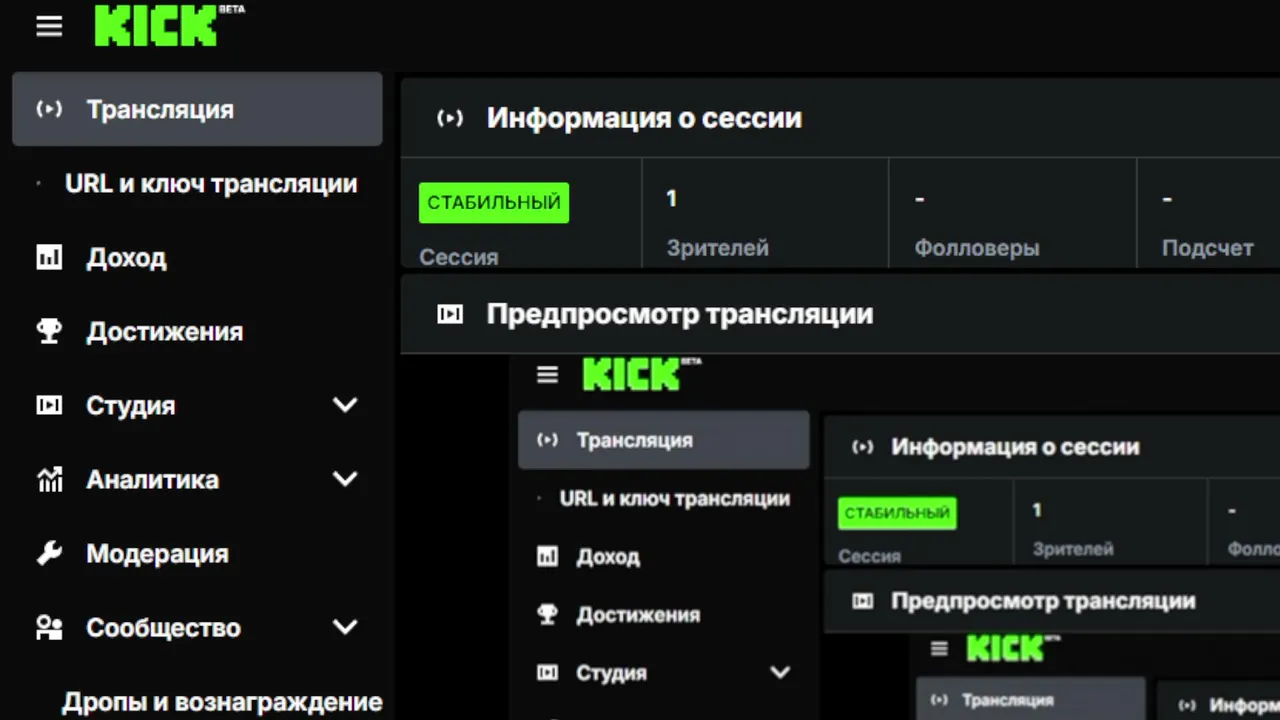Click the session icon beside the main Информация о сессии header
Screen dimensions: 1280x720
[450, 118]
